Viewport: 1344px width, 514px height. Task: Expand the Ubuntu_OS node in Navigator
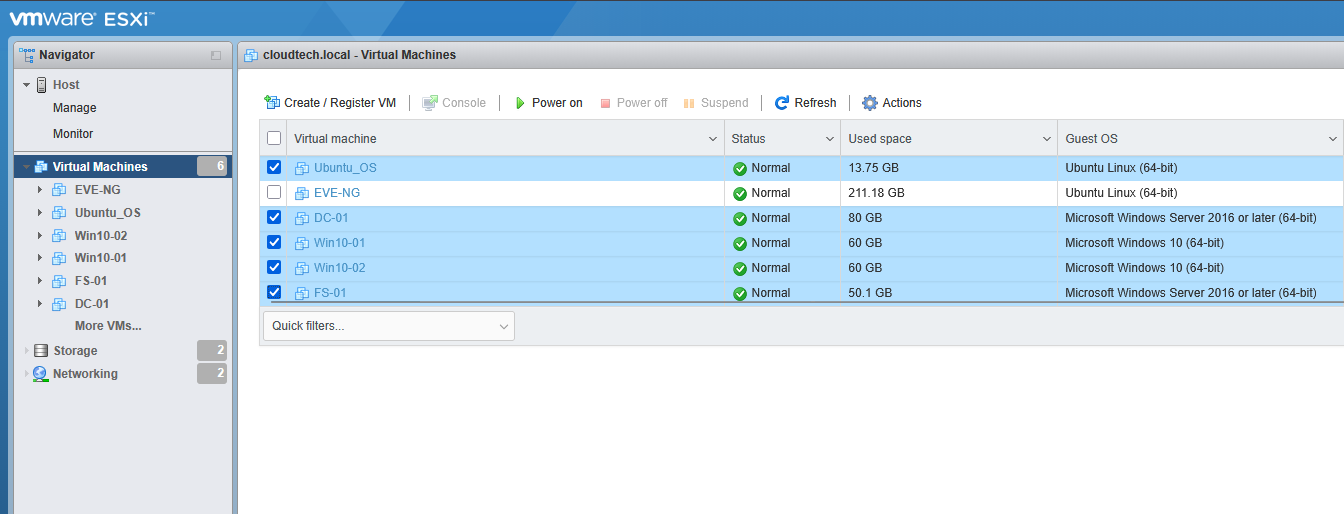[x=40, y=212]
